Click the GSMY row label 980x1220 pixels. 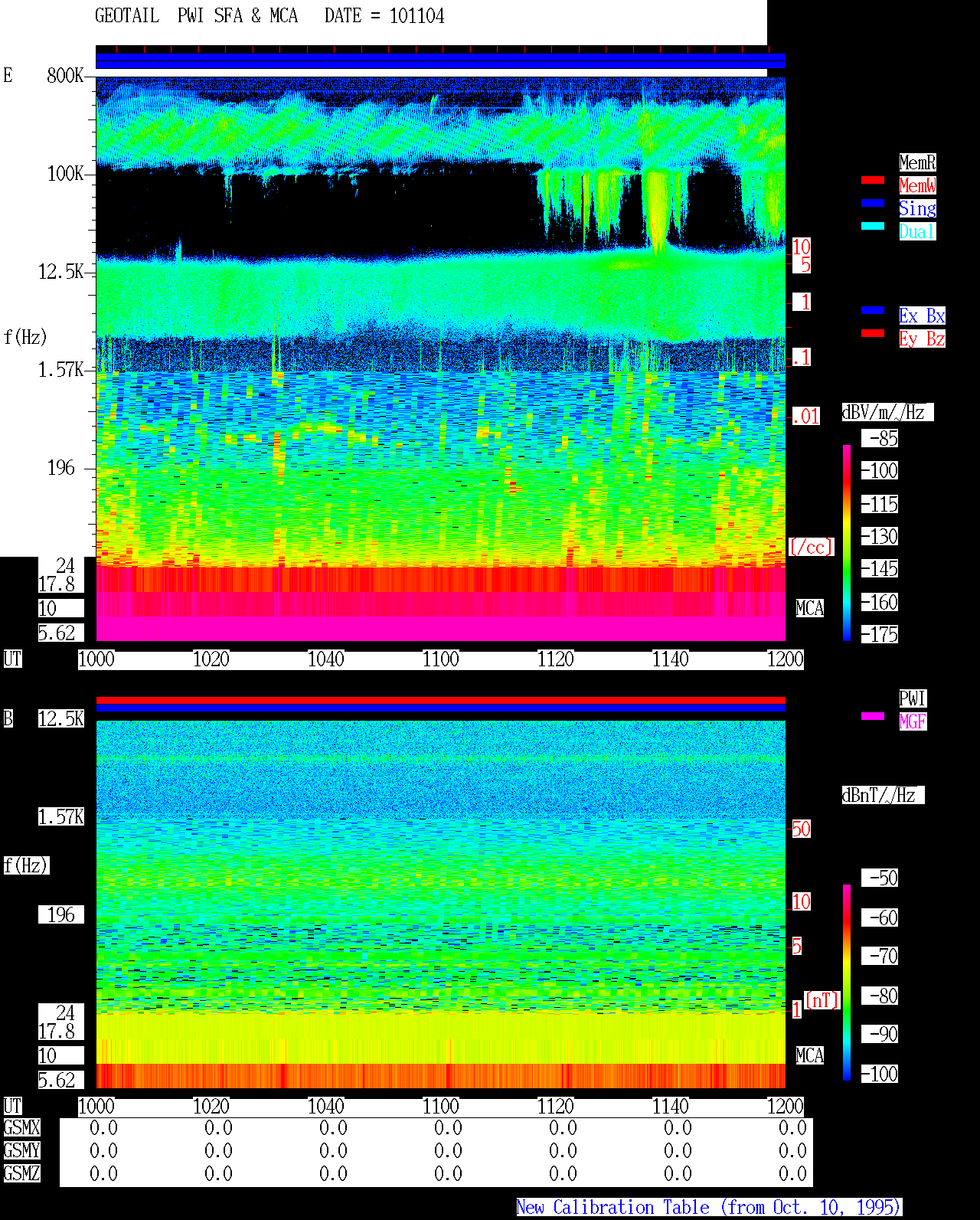[21, 1150]
